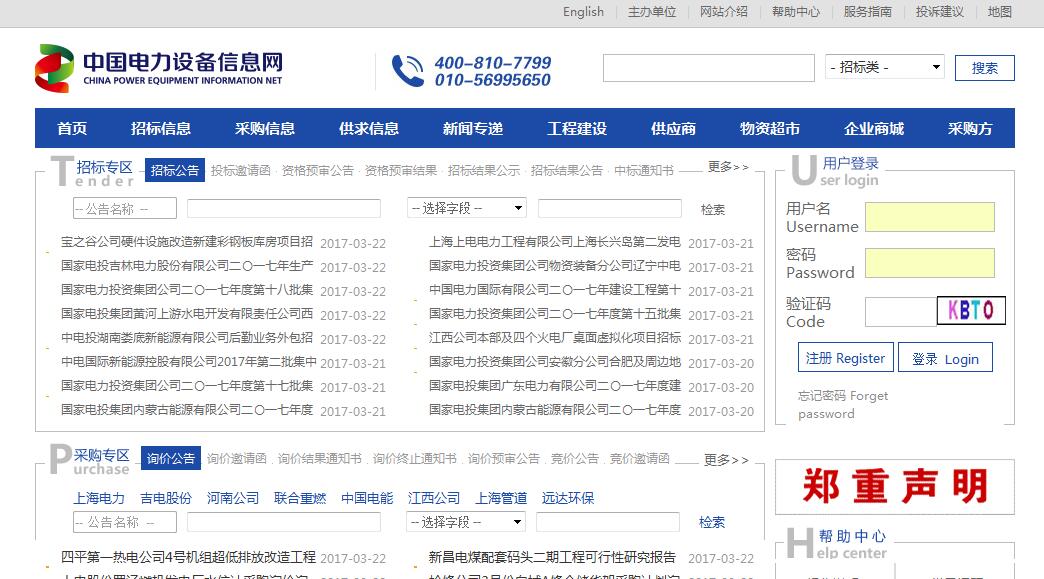Expand the 招标类 search category dropdown

[885, 67]
